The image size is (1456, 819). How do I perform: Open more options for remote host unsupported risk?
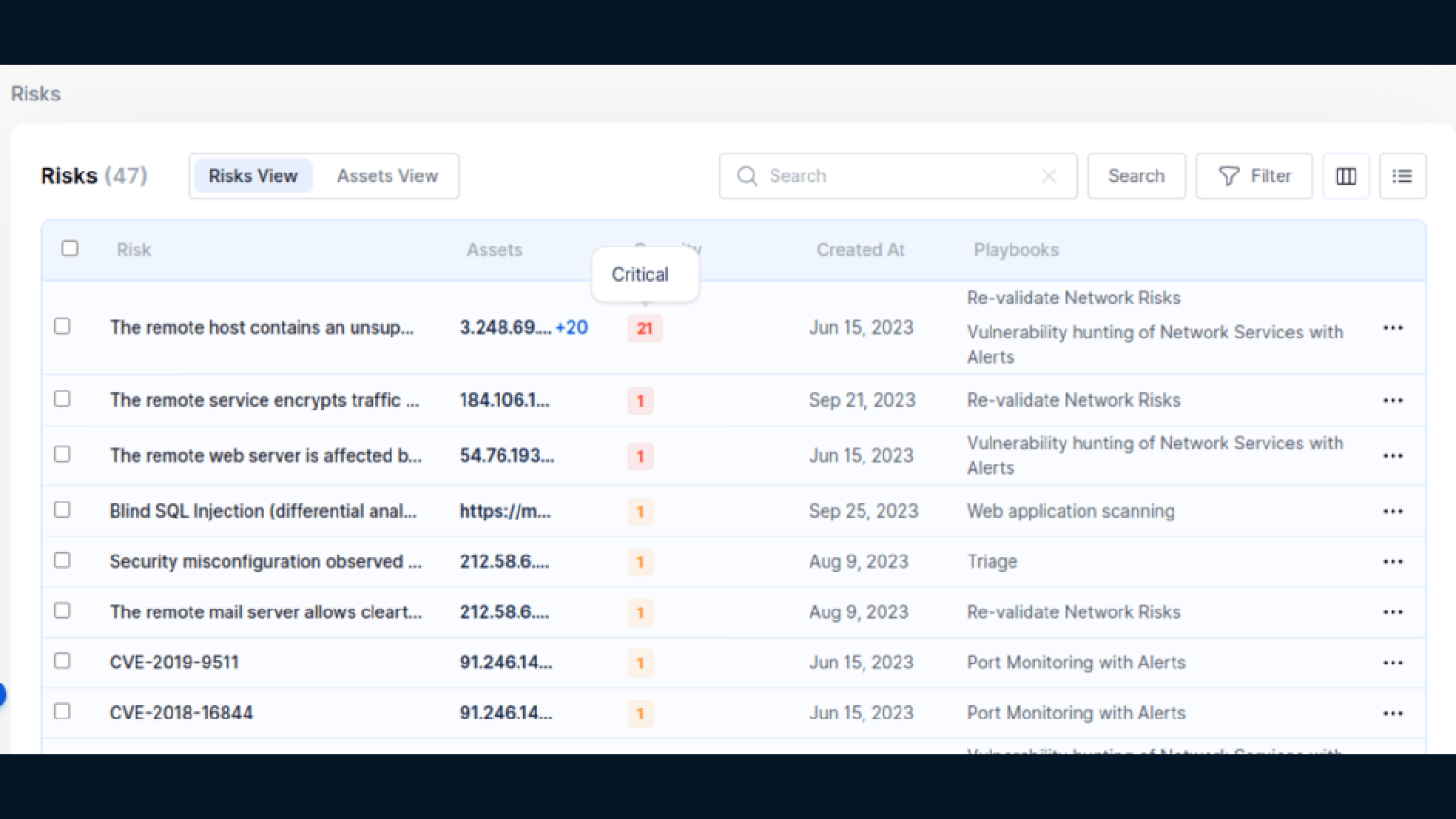[1392, 328]
